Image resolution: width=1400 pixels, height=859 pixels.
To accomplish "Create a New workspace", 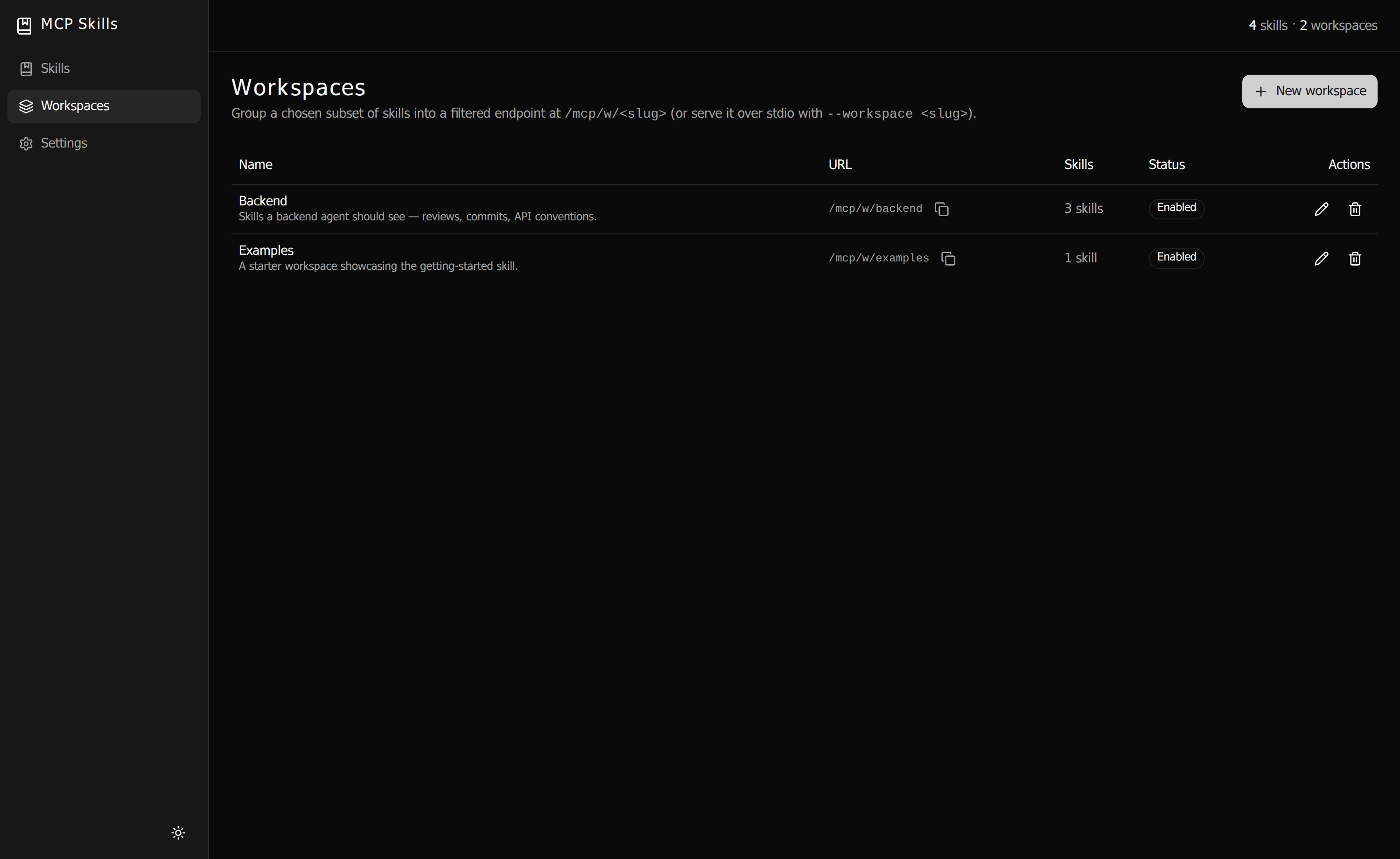I will [x=1309, y=92].
